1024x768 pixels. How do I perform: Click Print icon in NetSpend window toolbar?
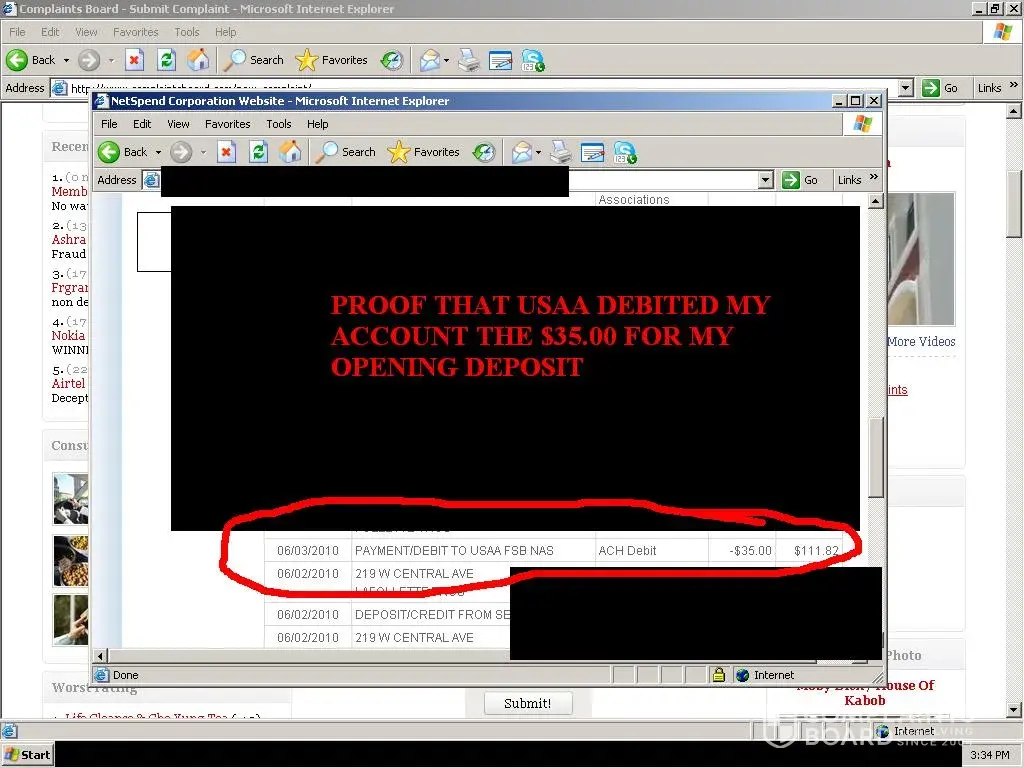tap(561, 152)
